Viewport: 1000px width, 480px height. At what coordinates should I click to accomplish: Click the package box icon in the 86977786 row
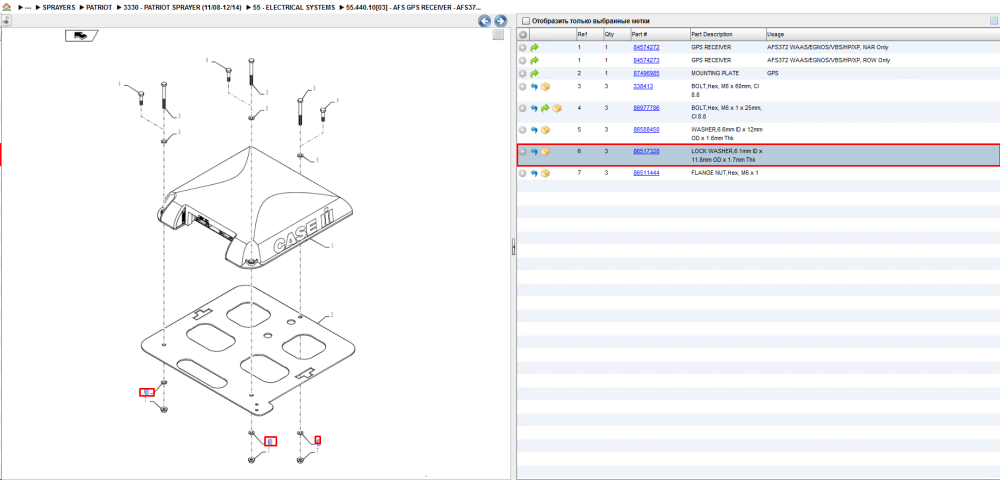(557, 108)
